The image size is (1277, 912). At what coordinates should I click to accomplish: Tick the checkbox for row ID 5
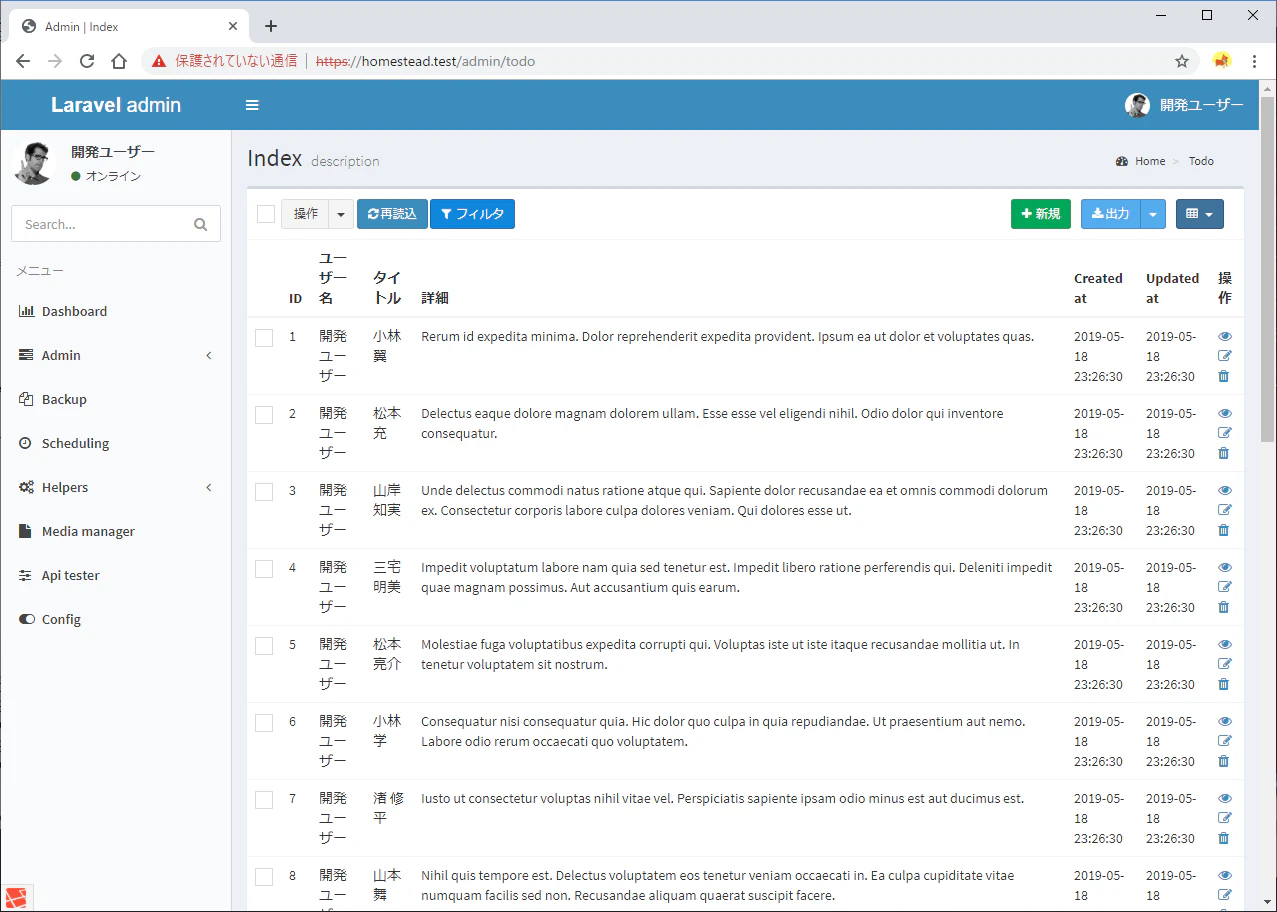click(x=264, y=646)
